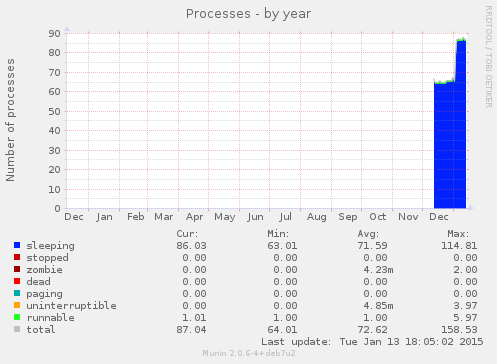Click sleeping minimum value 63.01
The image size is (497, 364).
point(282,246)
